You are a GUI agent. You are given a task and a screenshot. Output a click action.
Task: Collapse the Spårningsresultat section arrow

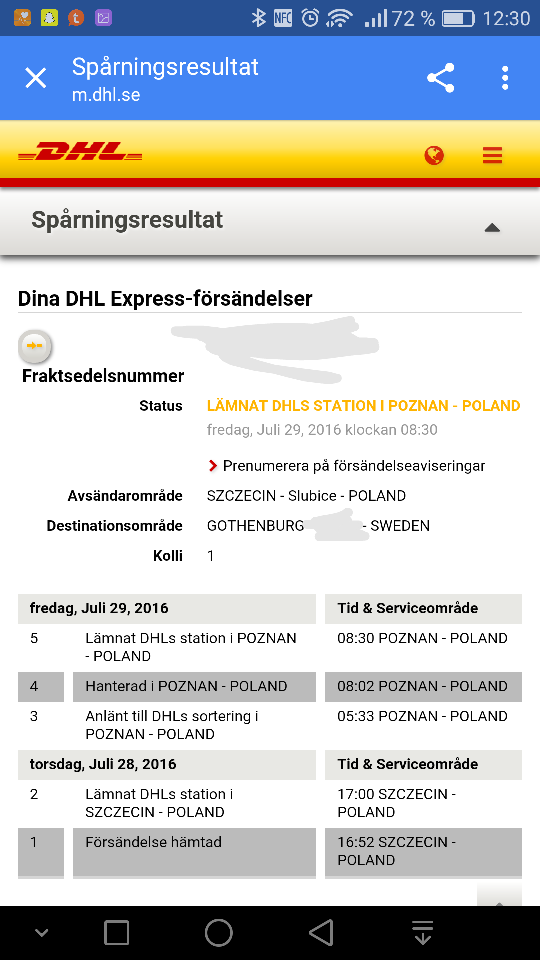tap(492, 228)
